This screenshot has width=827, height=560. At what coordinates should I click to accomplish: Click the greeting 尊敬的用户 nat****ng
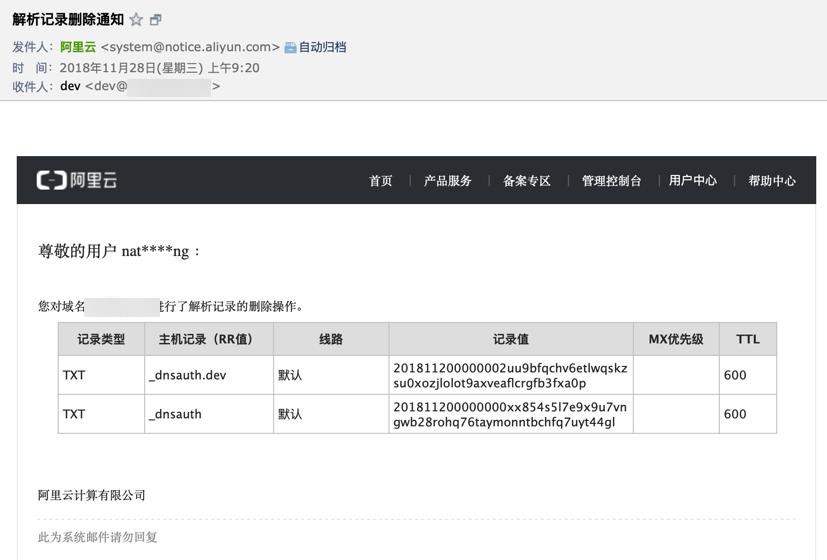click(119, 251)
